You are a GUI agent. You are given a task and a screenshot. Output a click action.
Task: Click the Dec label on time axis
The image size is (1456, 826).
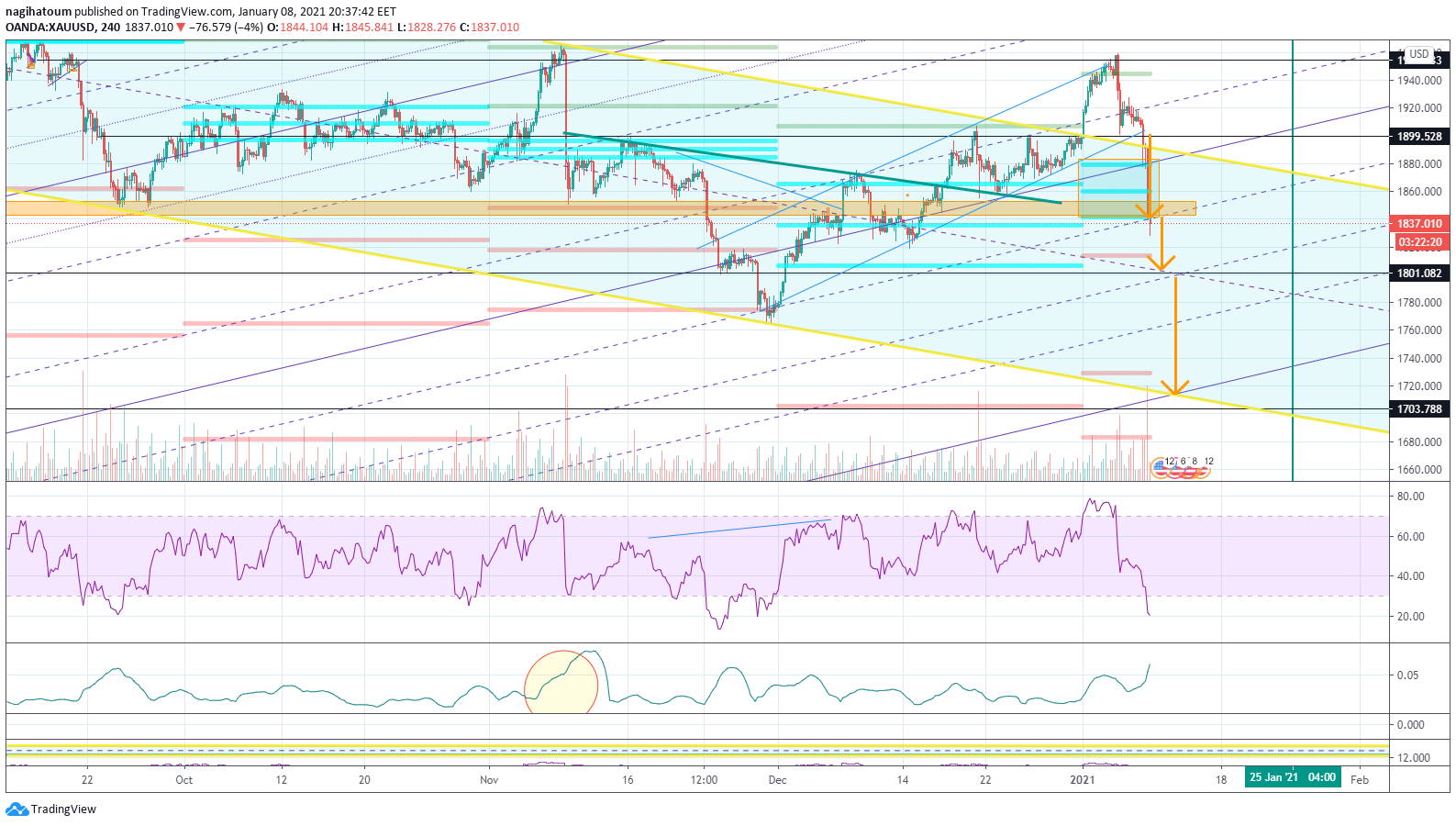coord(777,780)
